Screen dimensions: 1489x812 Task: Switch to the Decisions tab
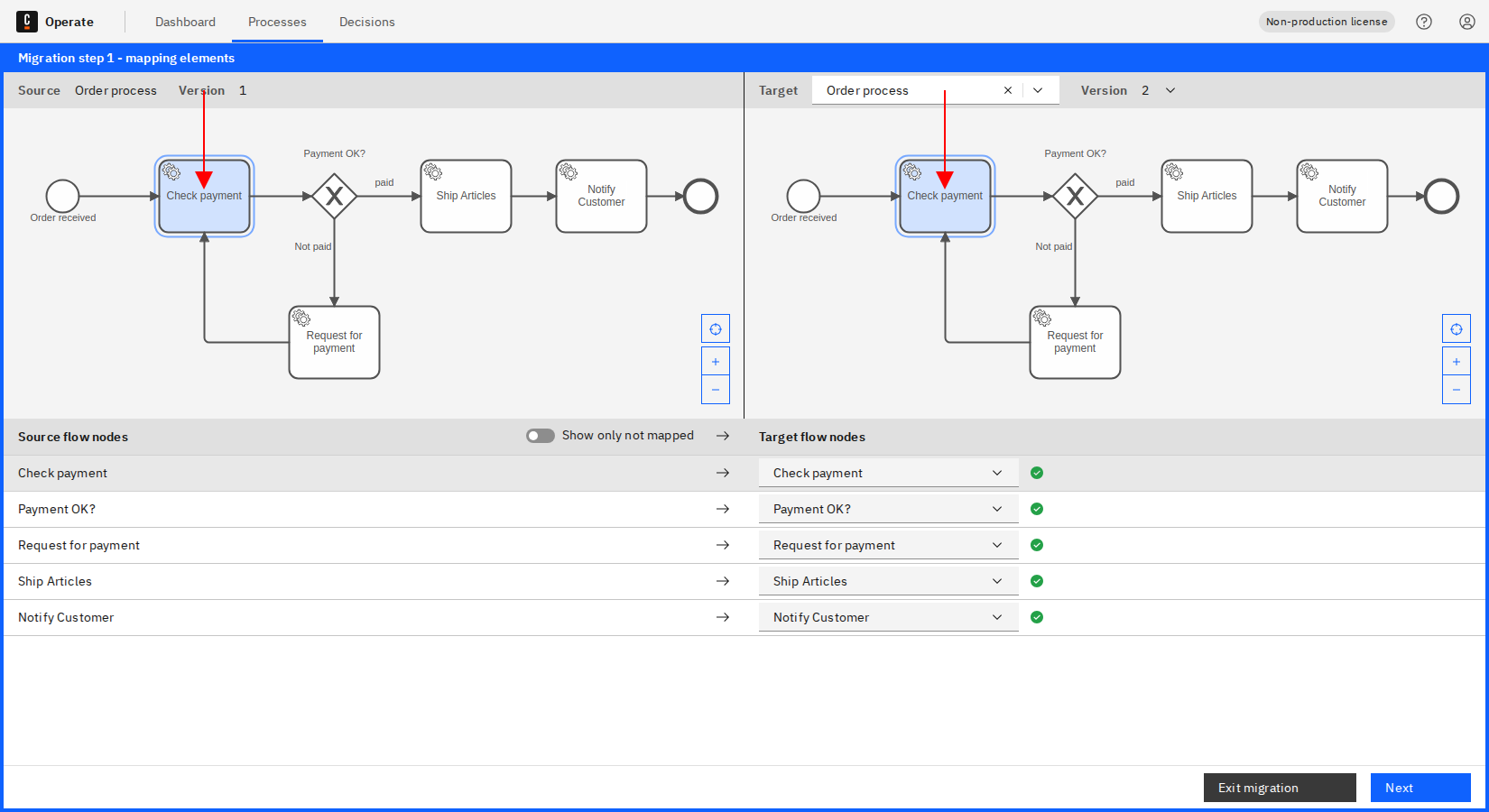[366, 22]
